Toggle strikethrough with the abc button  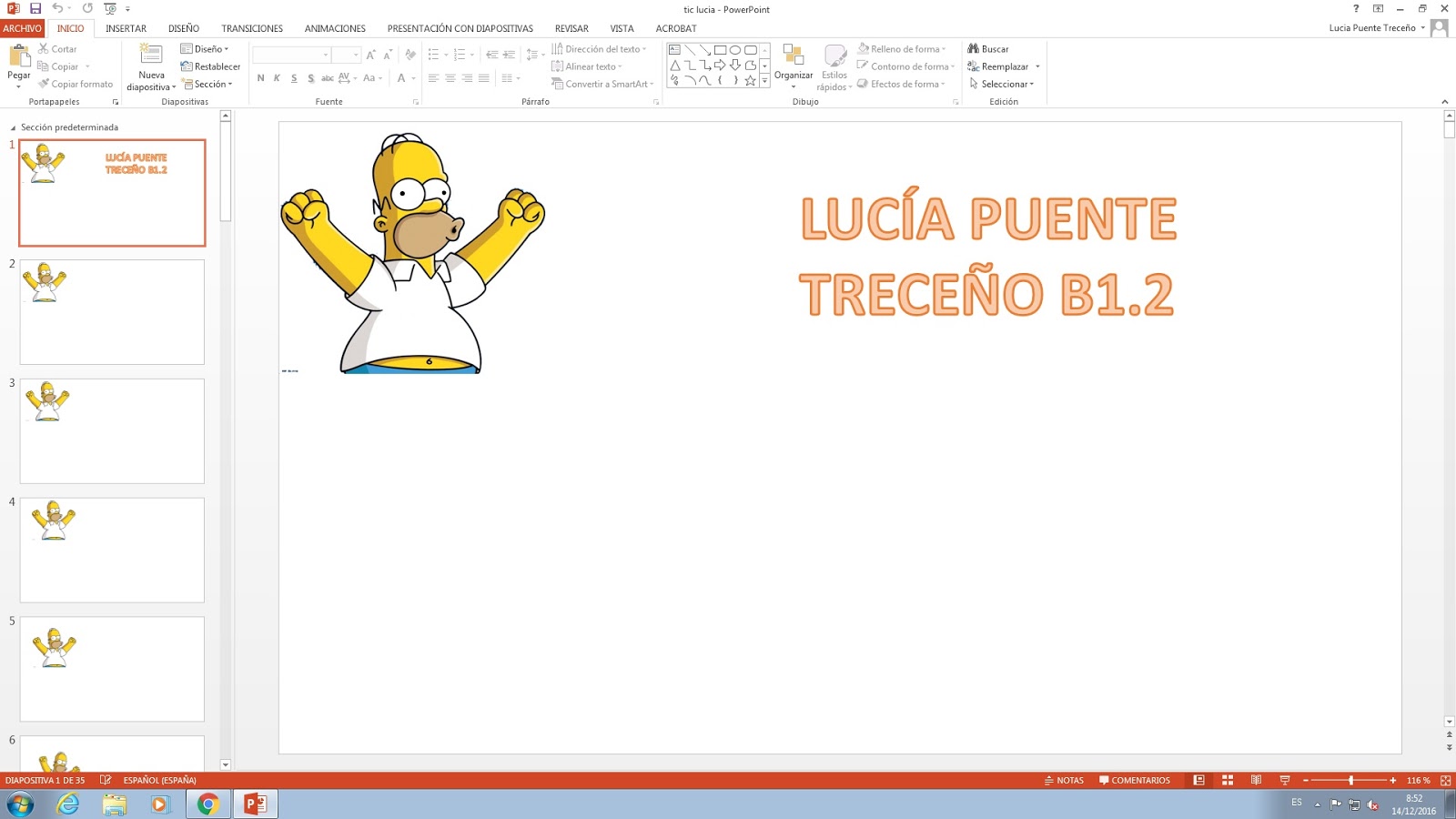[328, 78]
